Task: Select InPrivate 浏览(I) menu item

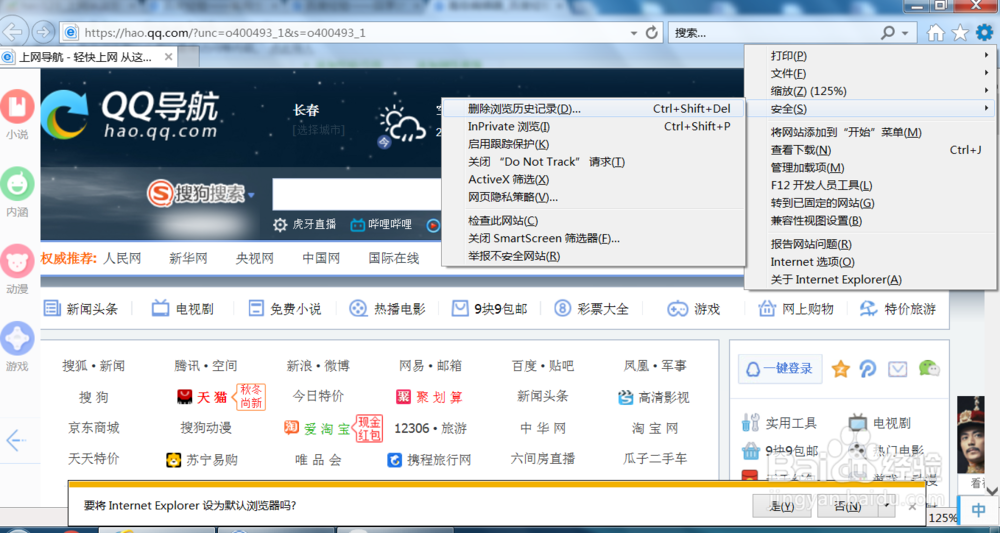Action: (594, 126)
